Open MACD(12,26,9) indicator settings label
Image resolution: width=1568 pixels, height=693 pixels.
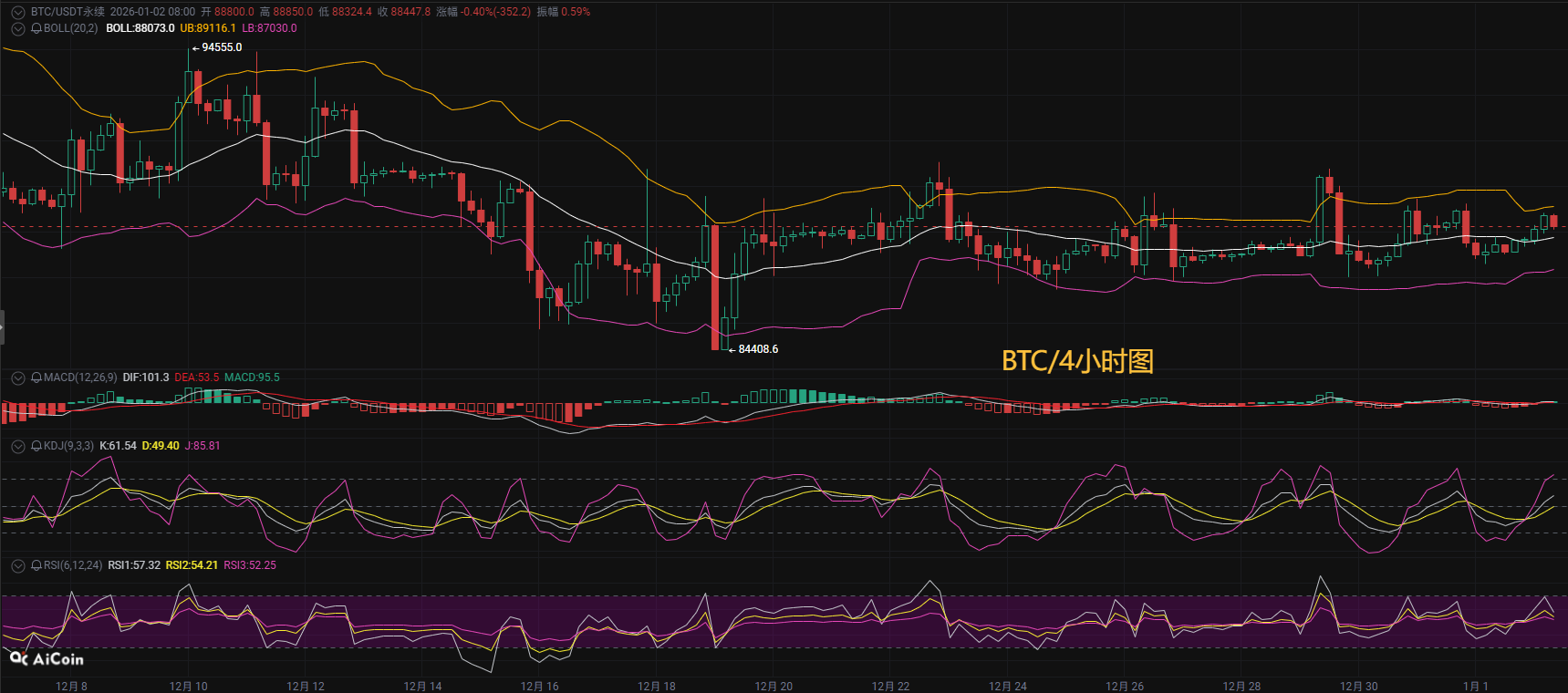click(x=80, y=378)
